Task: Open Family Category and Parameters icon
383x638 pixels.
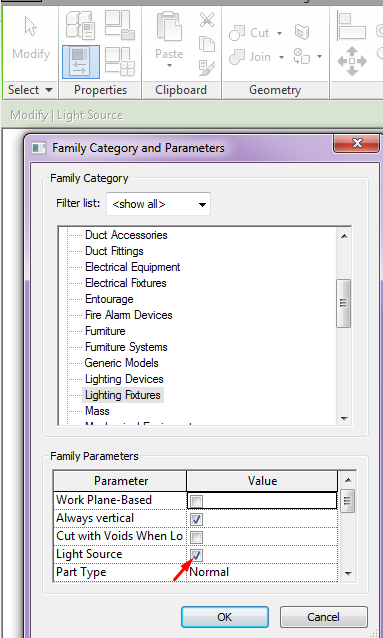Action: point(120,25)
